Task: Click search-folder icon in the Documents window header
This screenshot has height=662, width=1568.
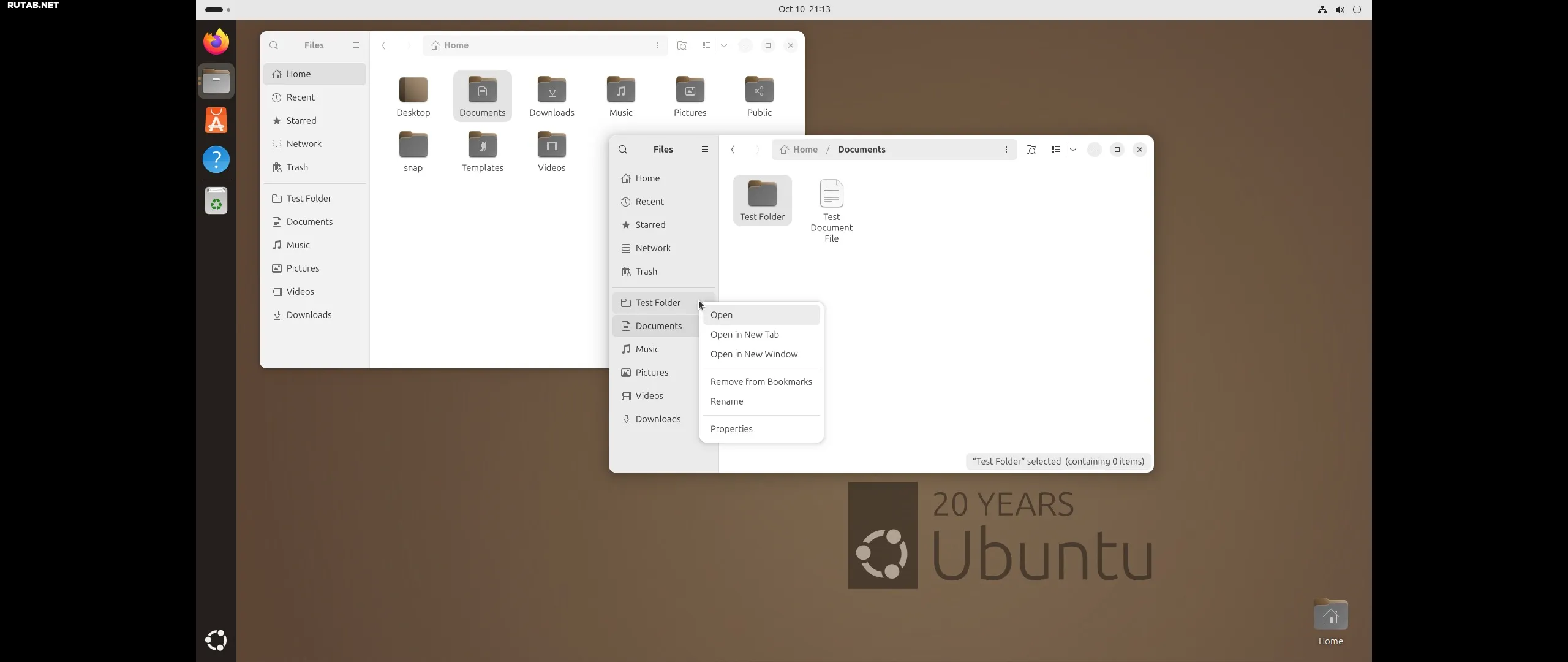Action: pos(1031,150)
